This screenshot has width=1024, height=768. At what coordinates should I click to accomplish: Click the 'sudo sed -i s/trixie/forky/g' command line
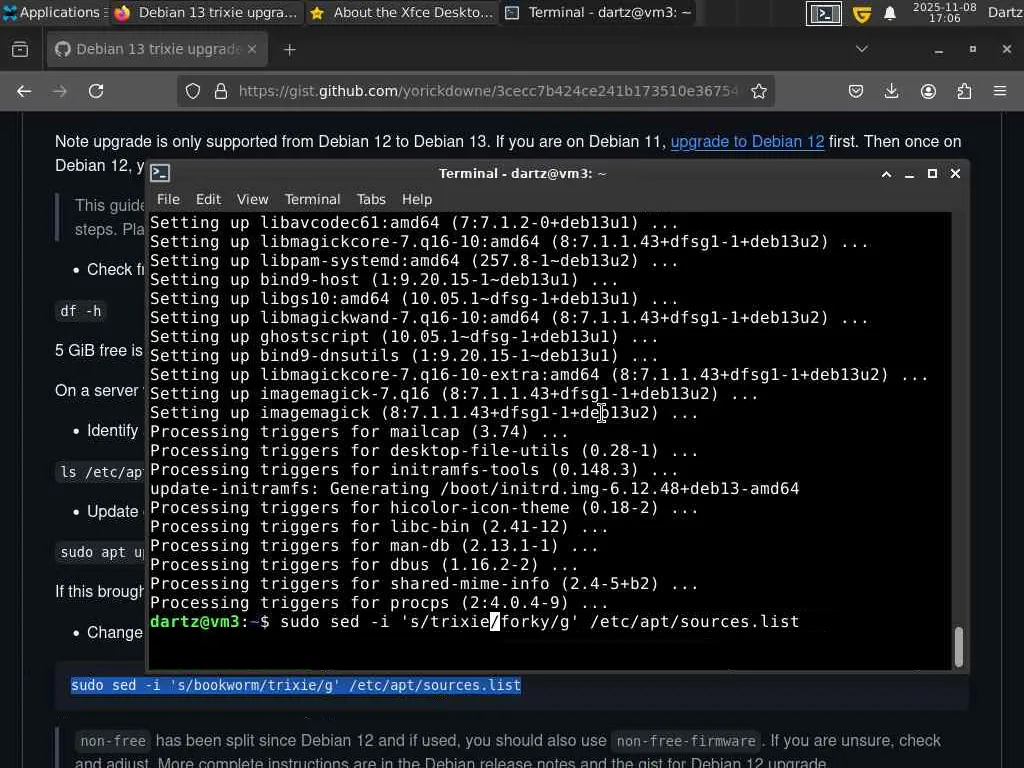click(539, 622)
